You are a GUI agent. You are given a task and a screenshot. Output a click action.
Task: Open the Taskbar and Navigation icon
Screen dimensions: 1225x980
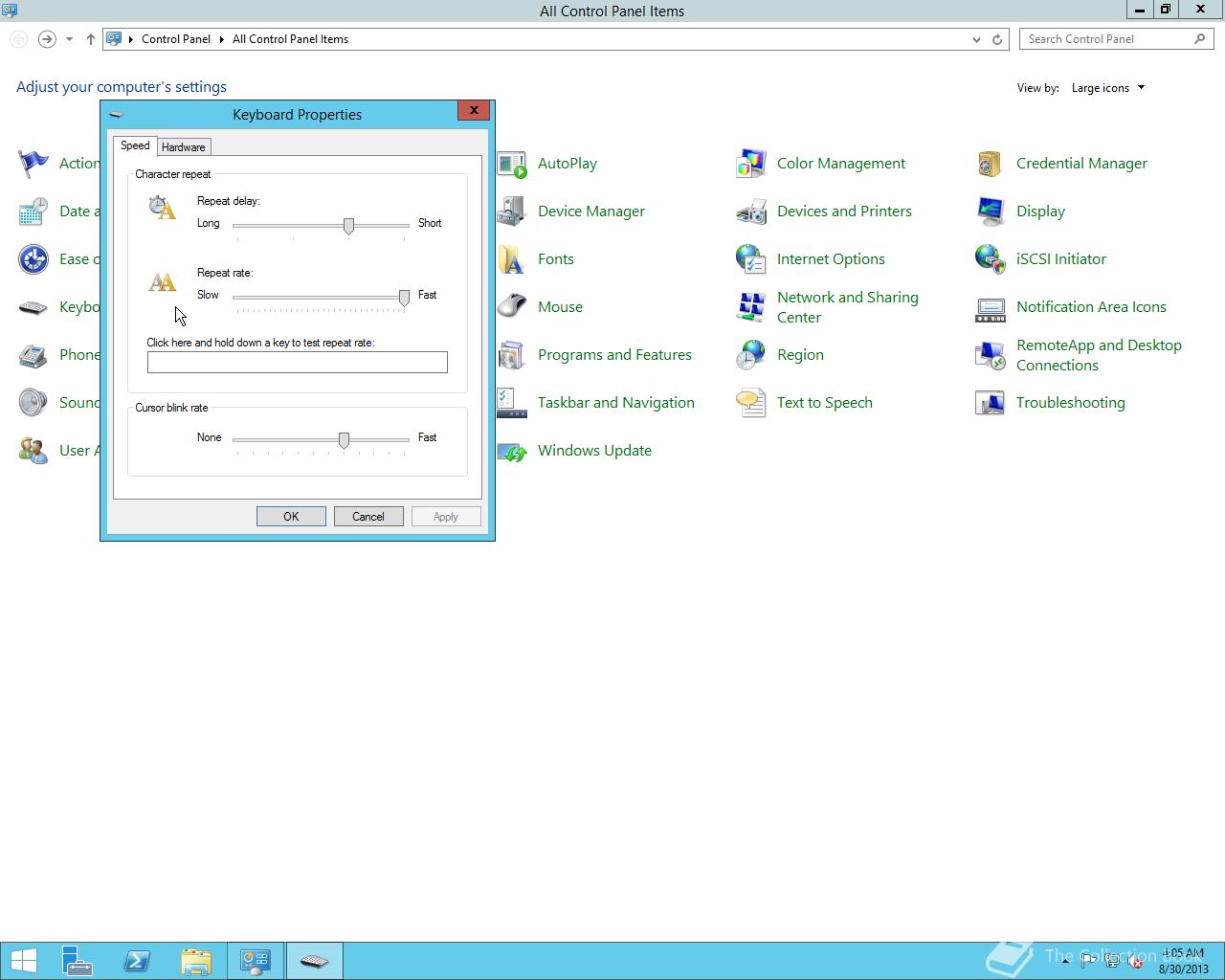point(512,403)
